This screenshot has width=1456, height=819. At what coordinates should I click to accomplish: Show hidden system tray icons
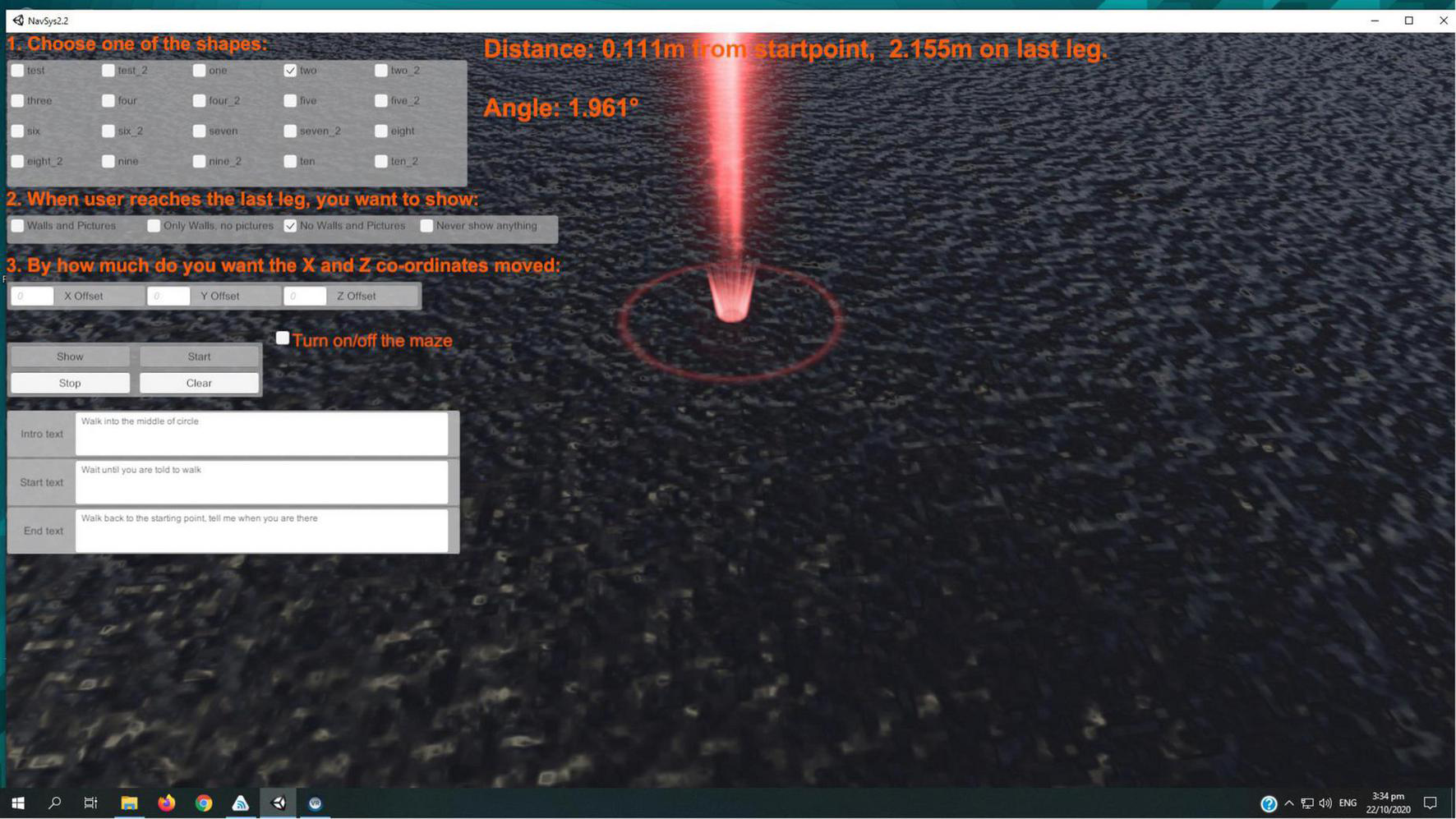[x=1288, y=803]
